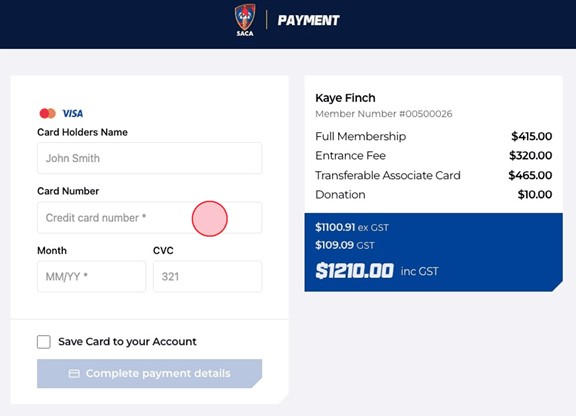
Task: Click the VISA logo icon
Action: 72,114
